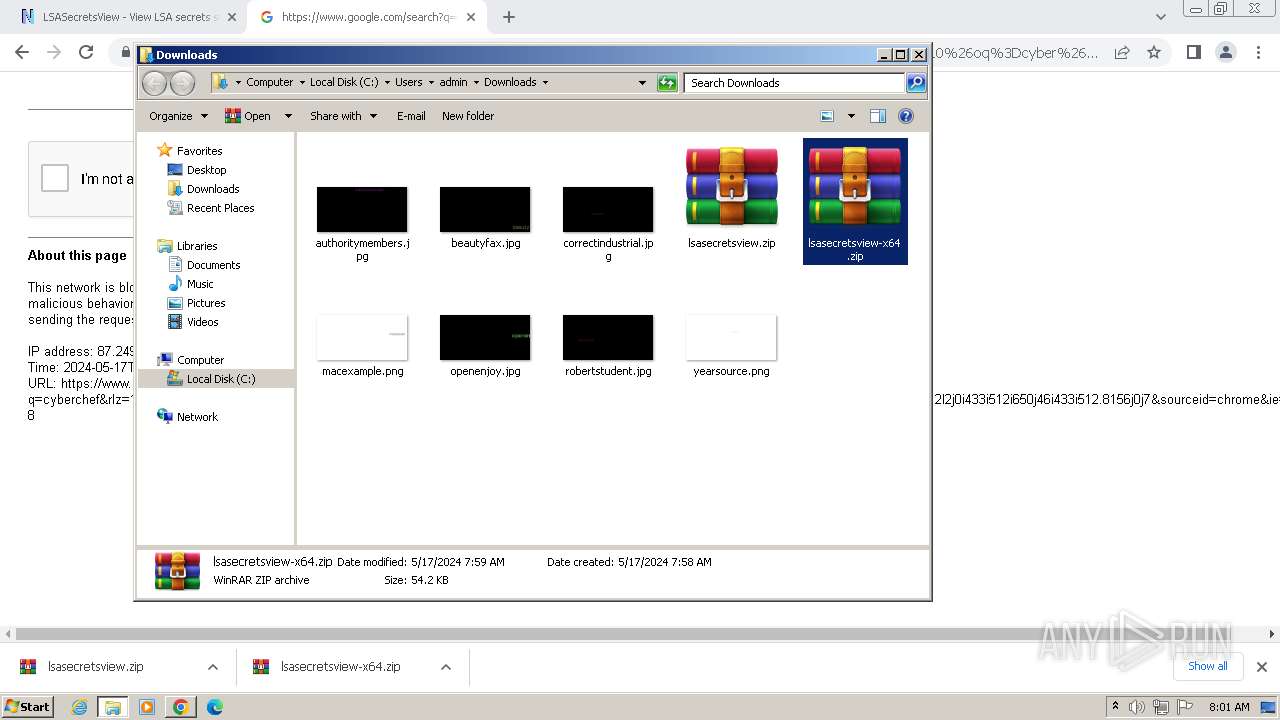The image size is (1280, 720).
Task: Open the Windows Start menu
Action: [x=27, y=706]
